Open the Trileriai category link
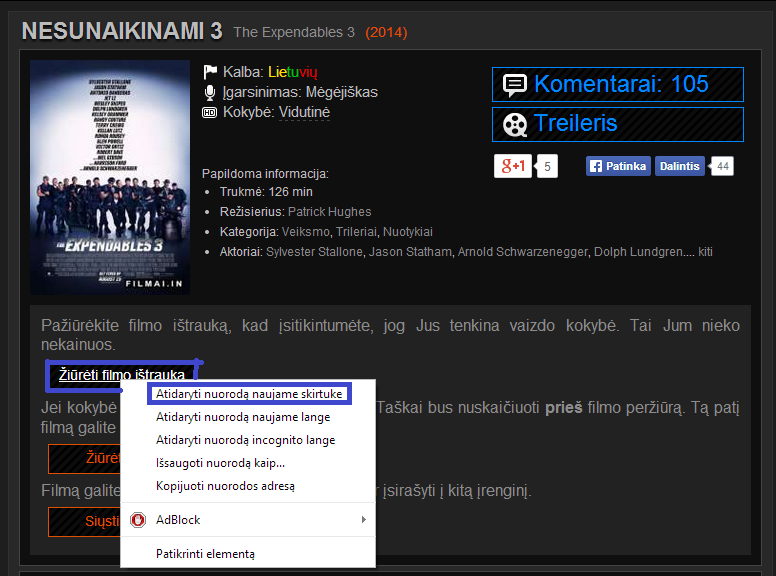The height and width of the screenshot is (576, 776). (x=356, y=232)
